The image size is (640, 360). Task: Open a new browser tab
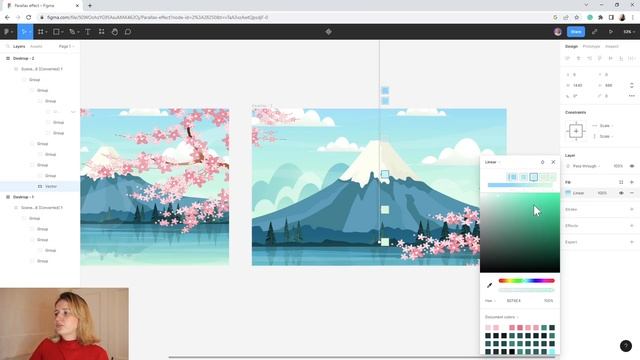coord(90,6)
